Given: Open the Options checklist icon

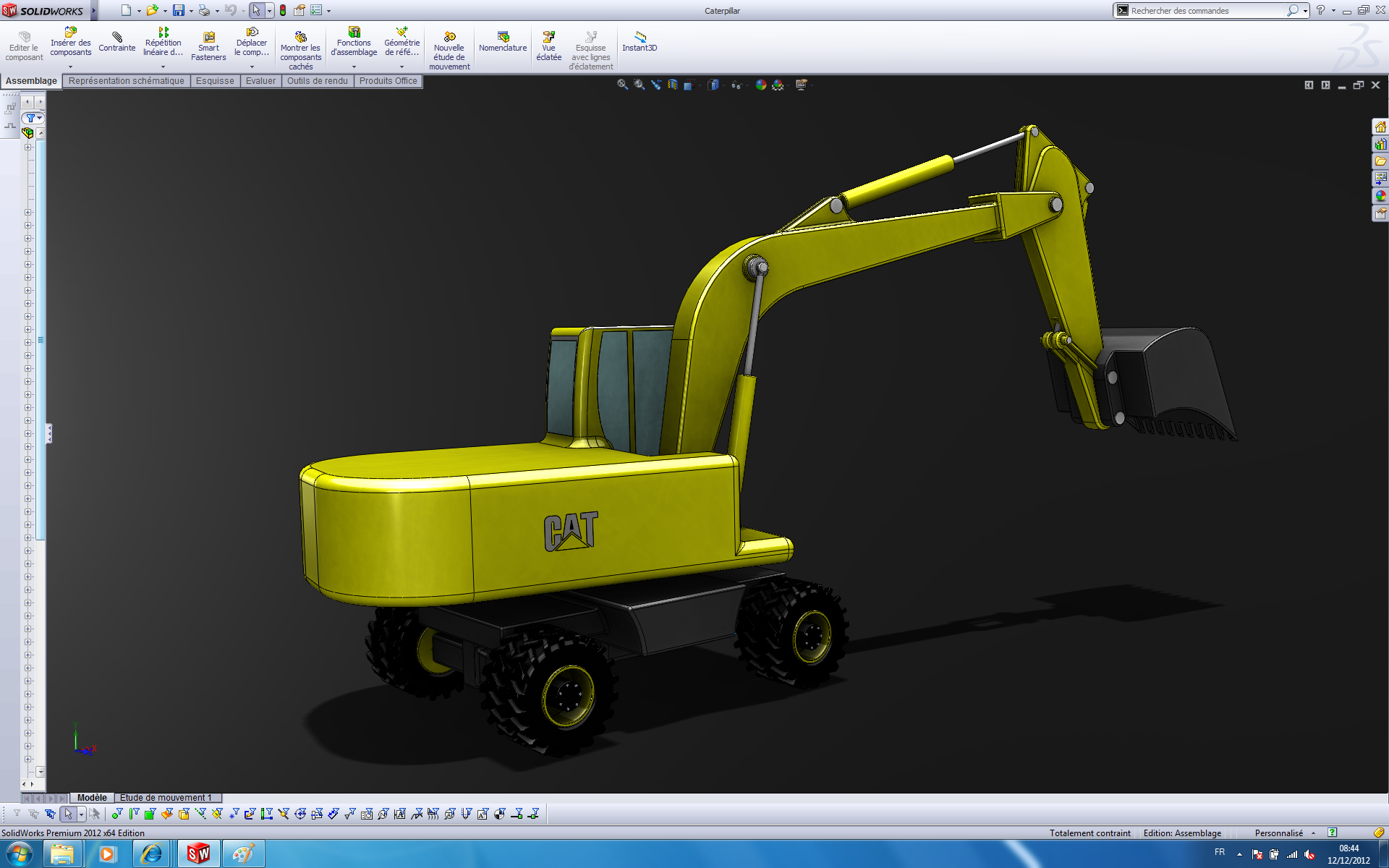Looking at the screenshot, I should click(316, 10).
